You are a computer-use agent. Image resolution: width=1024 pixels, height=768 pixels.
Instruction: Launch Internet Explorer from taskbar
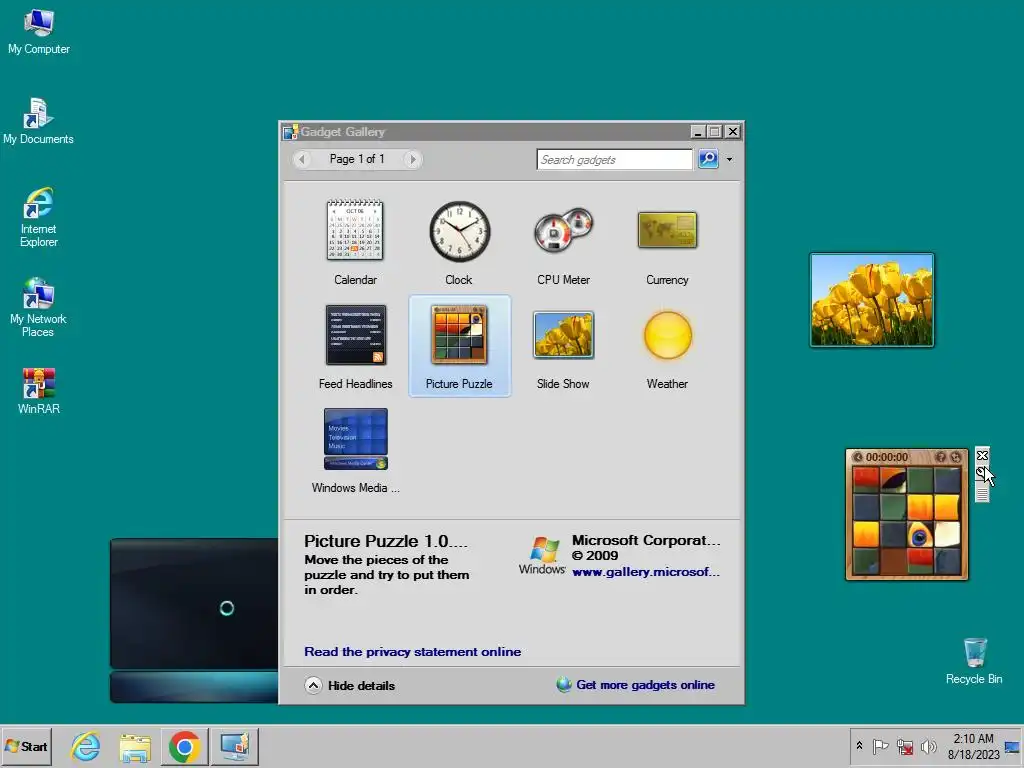[86, 747]
